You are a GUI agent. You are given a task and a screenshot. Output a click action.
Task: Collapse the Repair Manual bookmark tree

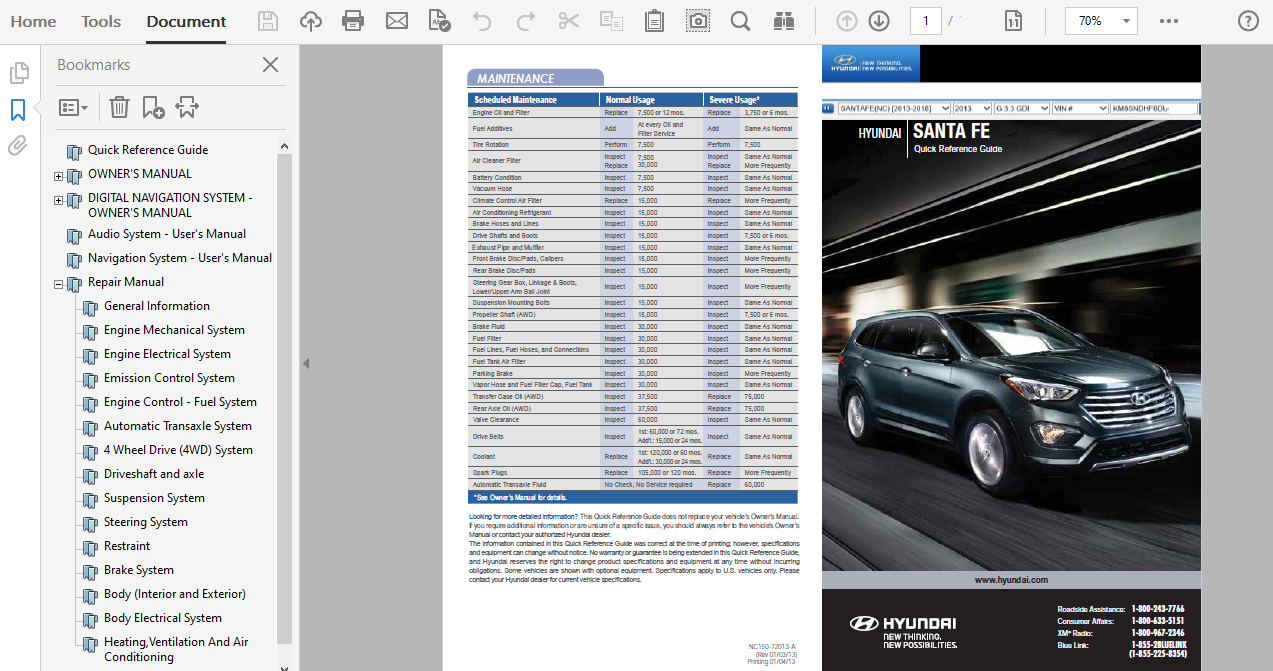(x=59, y=284)
